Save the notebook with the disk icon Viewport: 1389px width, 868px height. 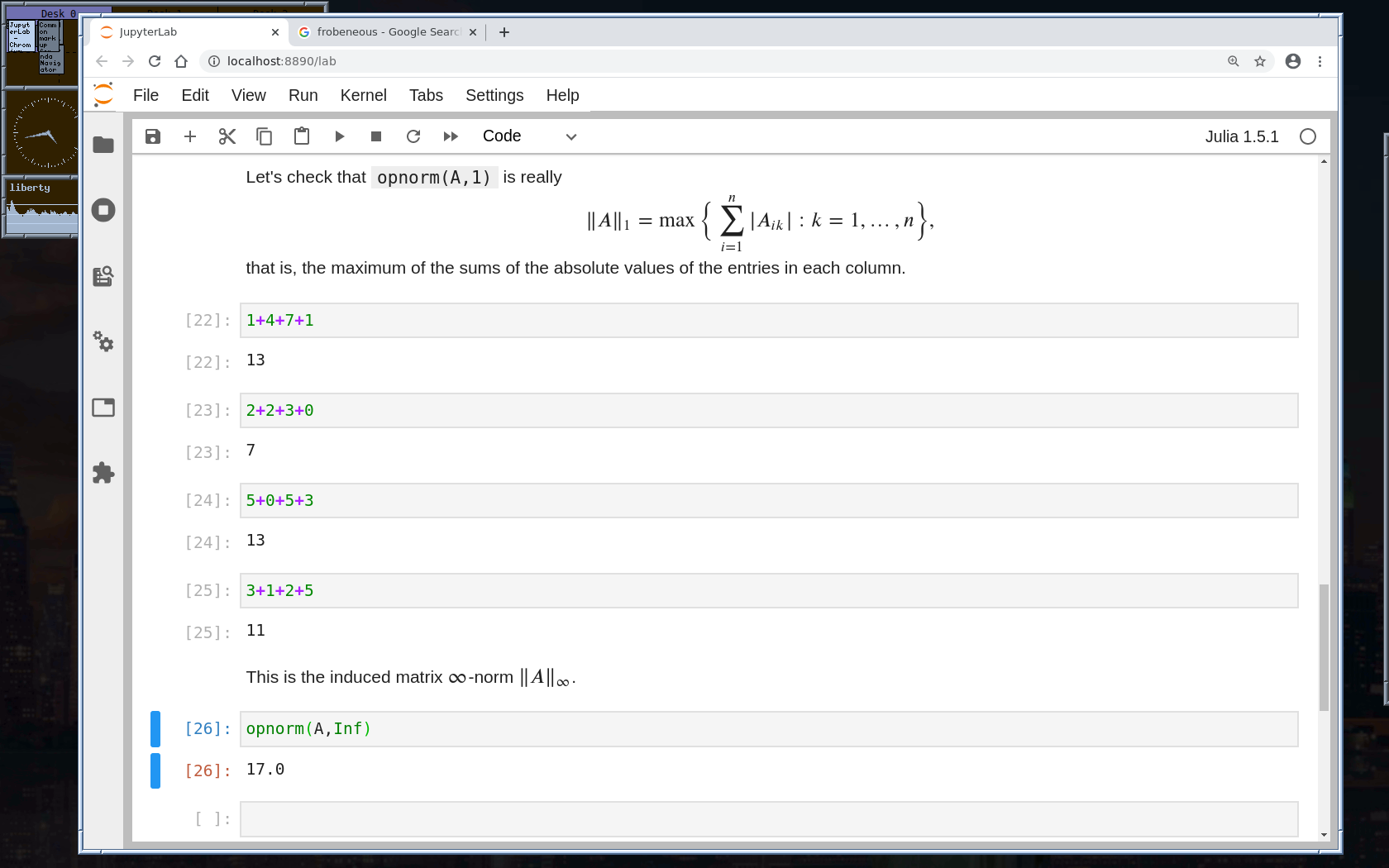pyautogui.click(x=153, y=136)
